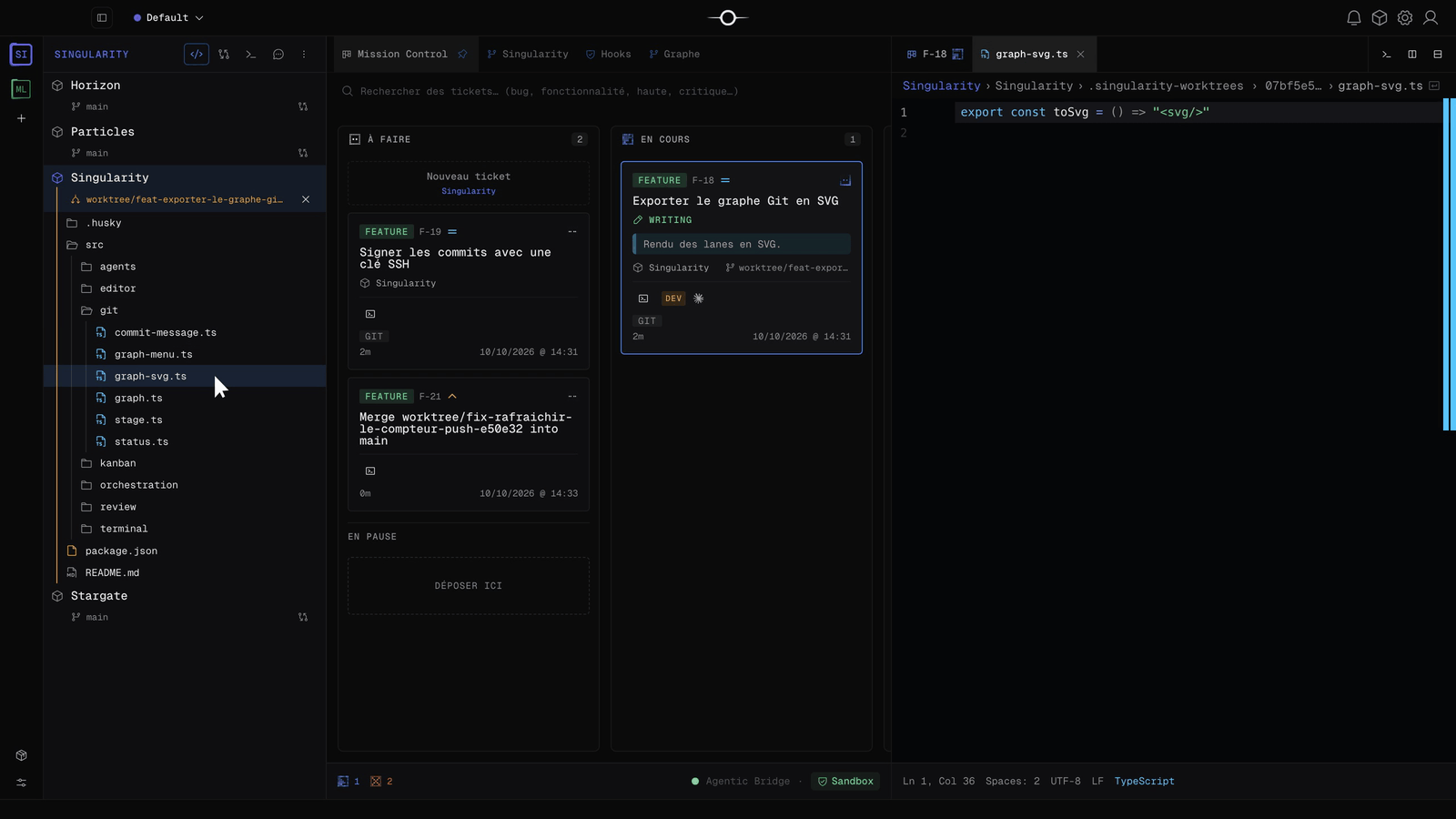Screen dimensions: 1456x819
Task: Click the Particles main branch compare icon
Action: (x=303, y=153)
